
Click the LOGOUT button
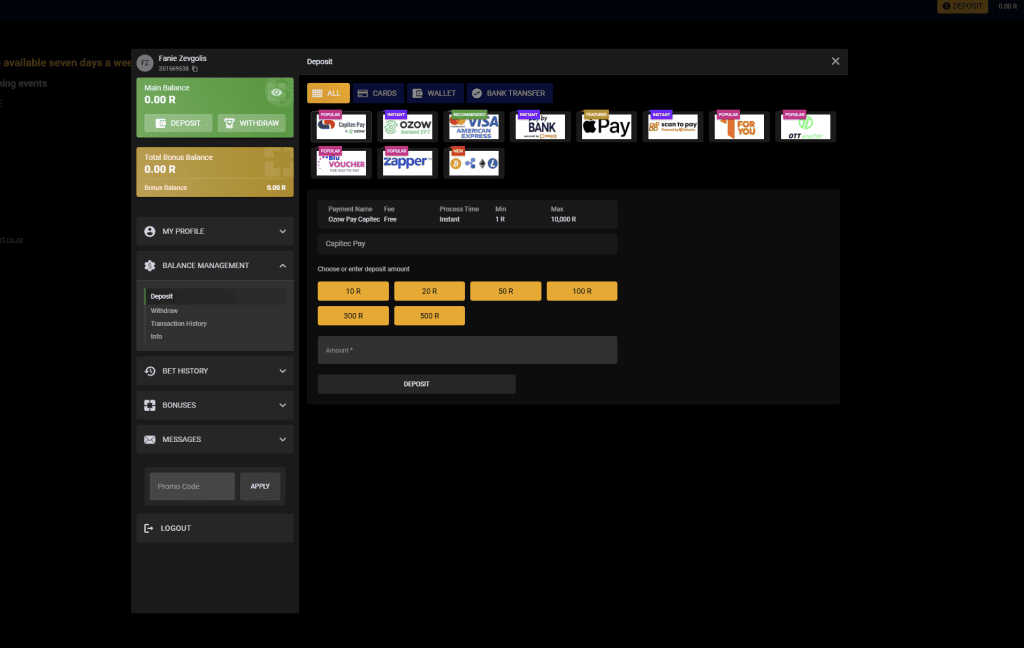(215, 528)
